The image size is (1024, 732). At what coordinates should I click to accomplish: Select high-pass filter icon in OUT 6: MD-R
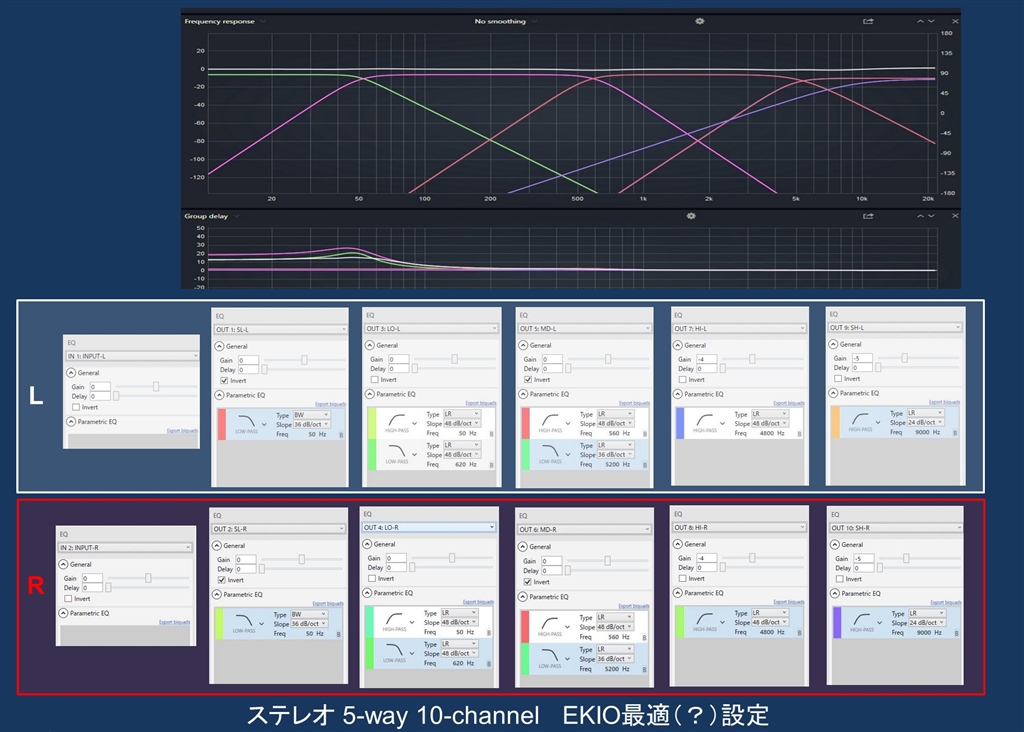click(550, 624)
